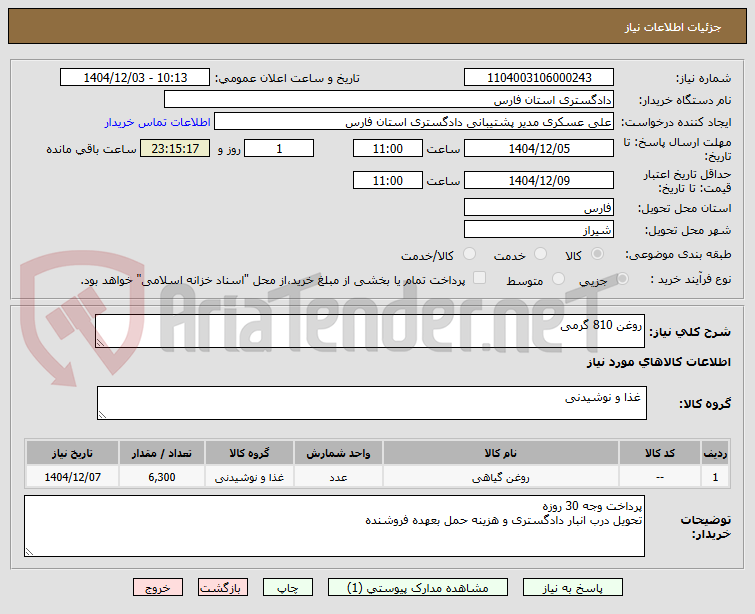Image resolution: width=755 pixels, height=614 pixels.
Task: Click the اطلاعات کالاهای مورد نیاز heading
Action: pyautogui.click(x=658, y=362)
